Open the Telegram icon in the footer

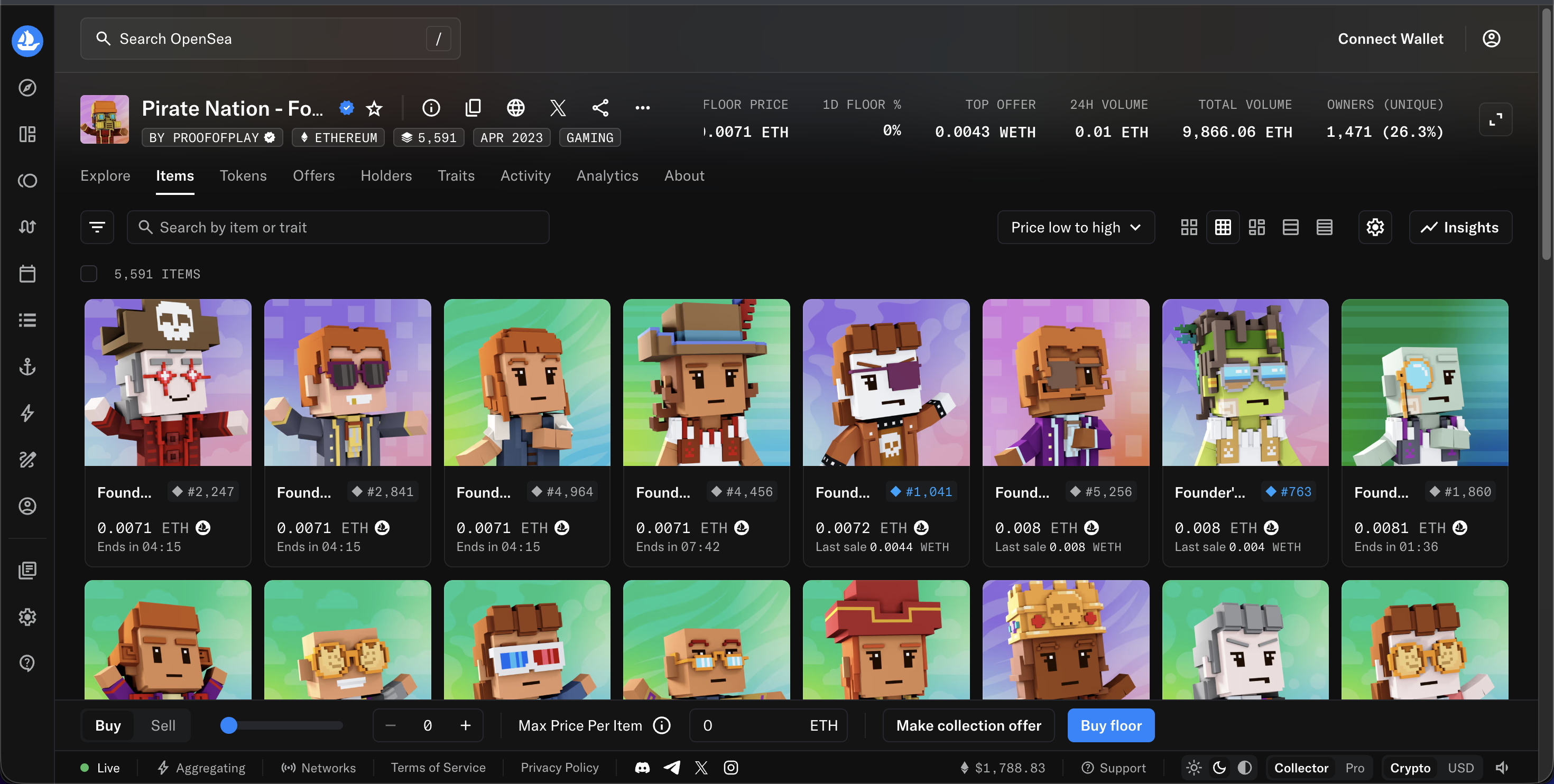[672, 768]
